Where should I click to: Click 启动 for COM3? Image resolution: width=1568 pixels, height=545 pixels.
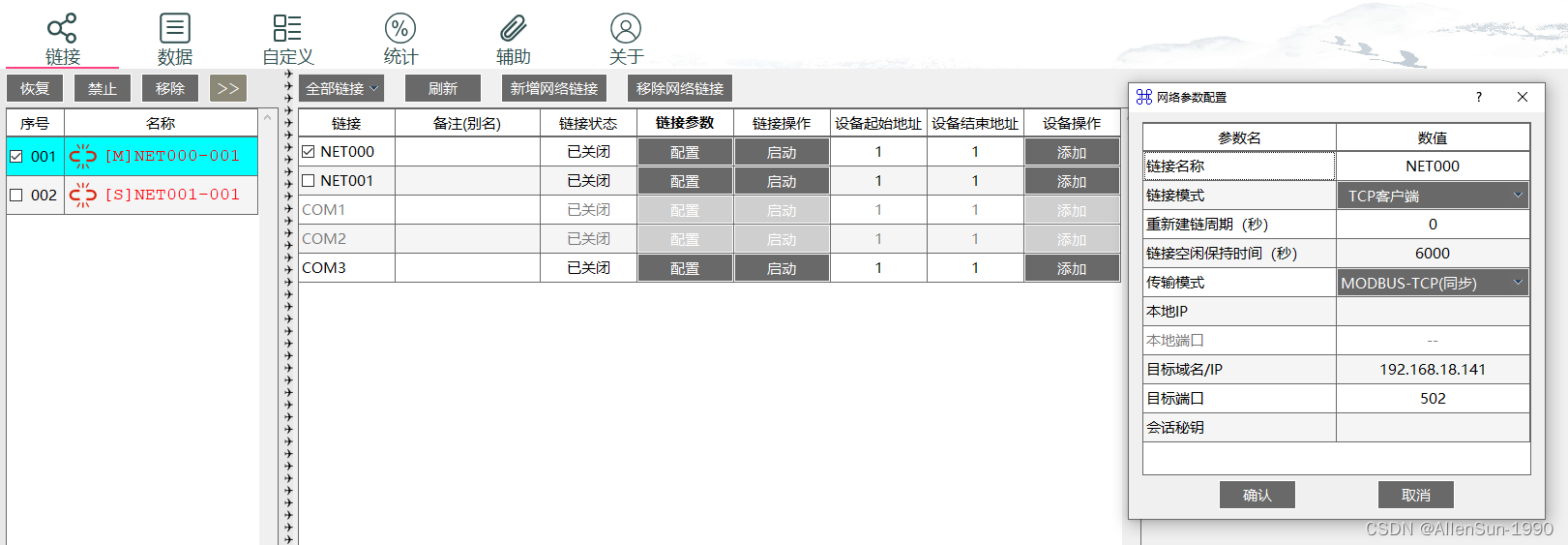782,268
